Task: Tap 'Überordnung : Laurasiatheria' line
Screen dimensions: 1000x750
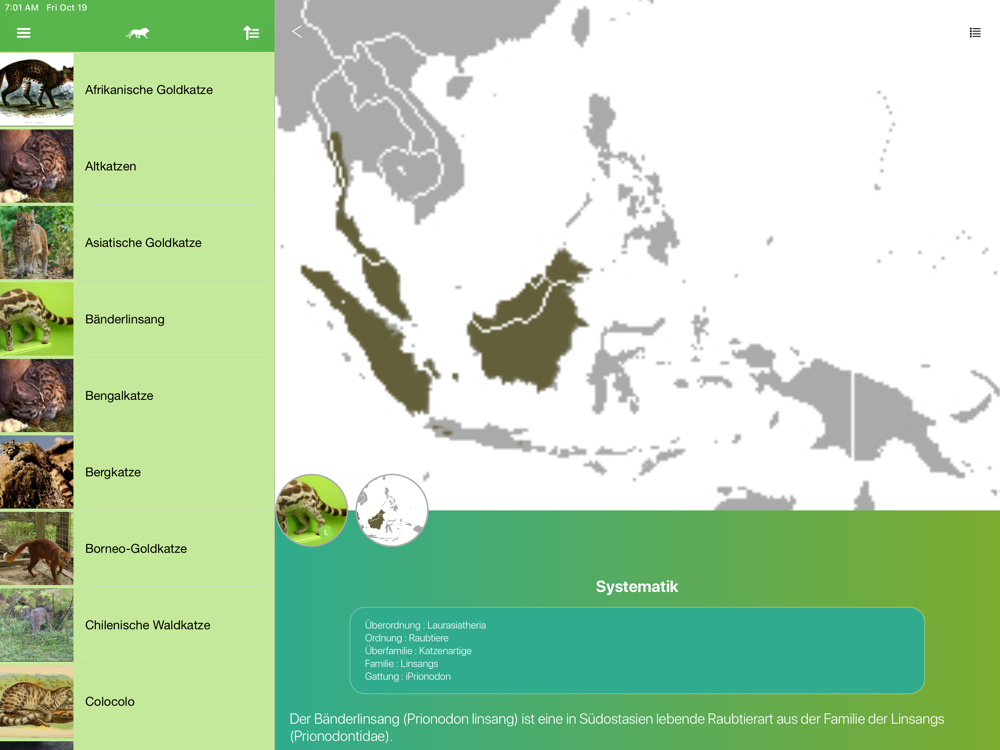Action: pyautogui.click(x=425, y=625)
